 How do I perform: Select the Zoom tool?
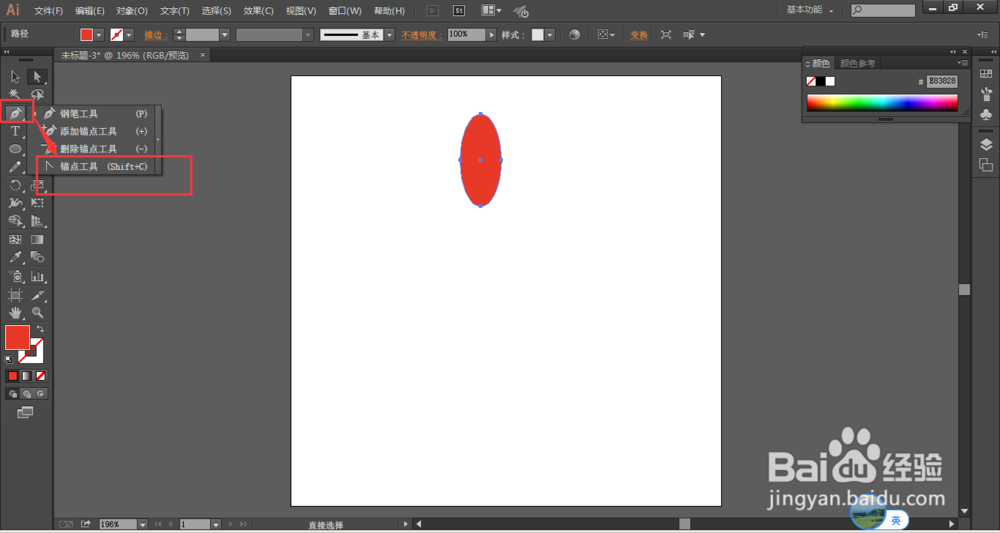(37, 312)
